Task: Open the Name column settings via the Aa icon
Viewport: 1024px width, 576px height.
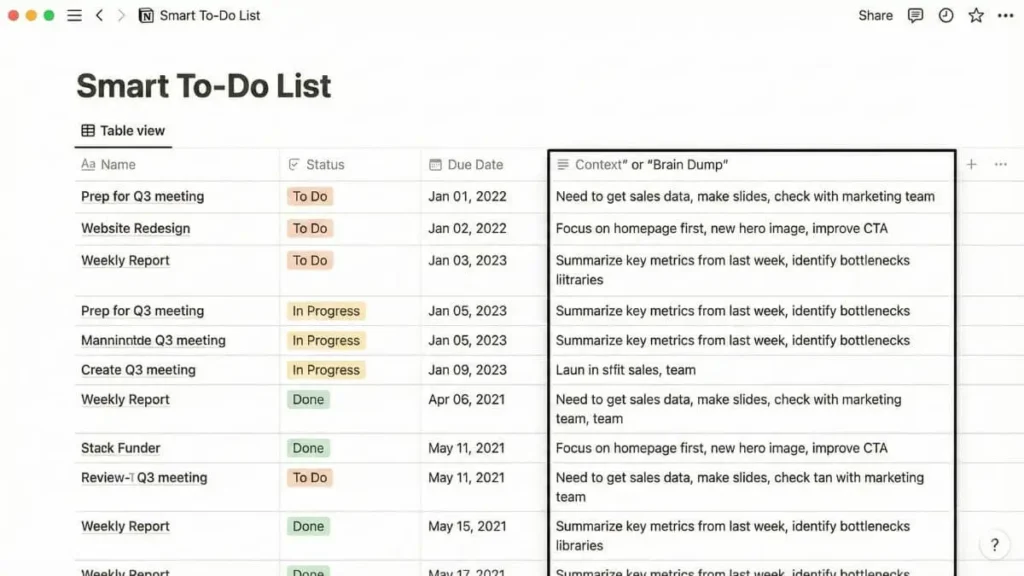Action: [88, 164]
